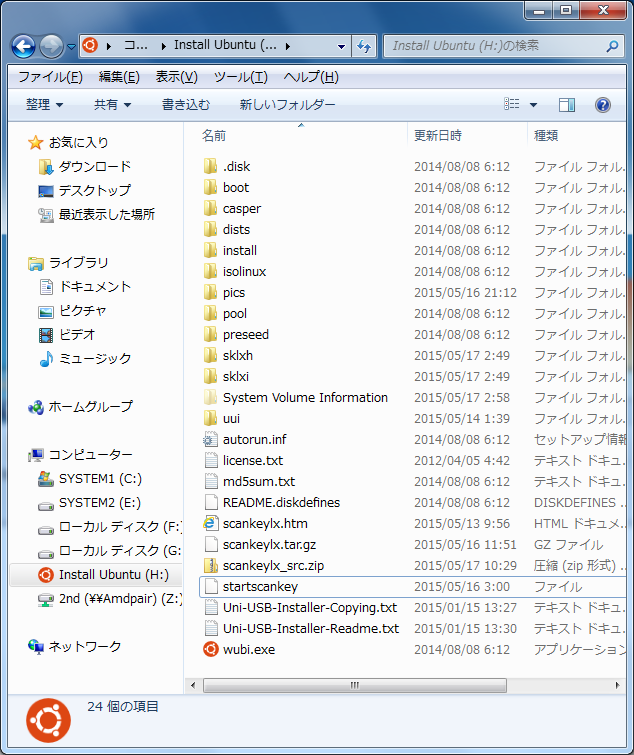
Task: Select the scankeylx.htm HTML icon
Action: tap(210, 523)
